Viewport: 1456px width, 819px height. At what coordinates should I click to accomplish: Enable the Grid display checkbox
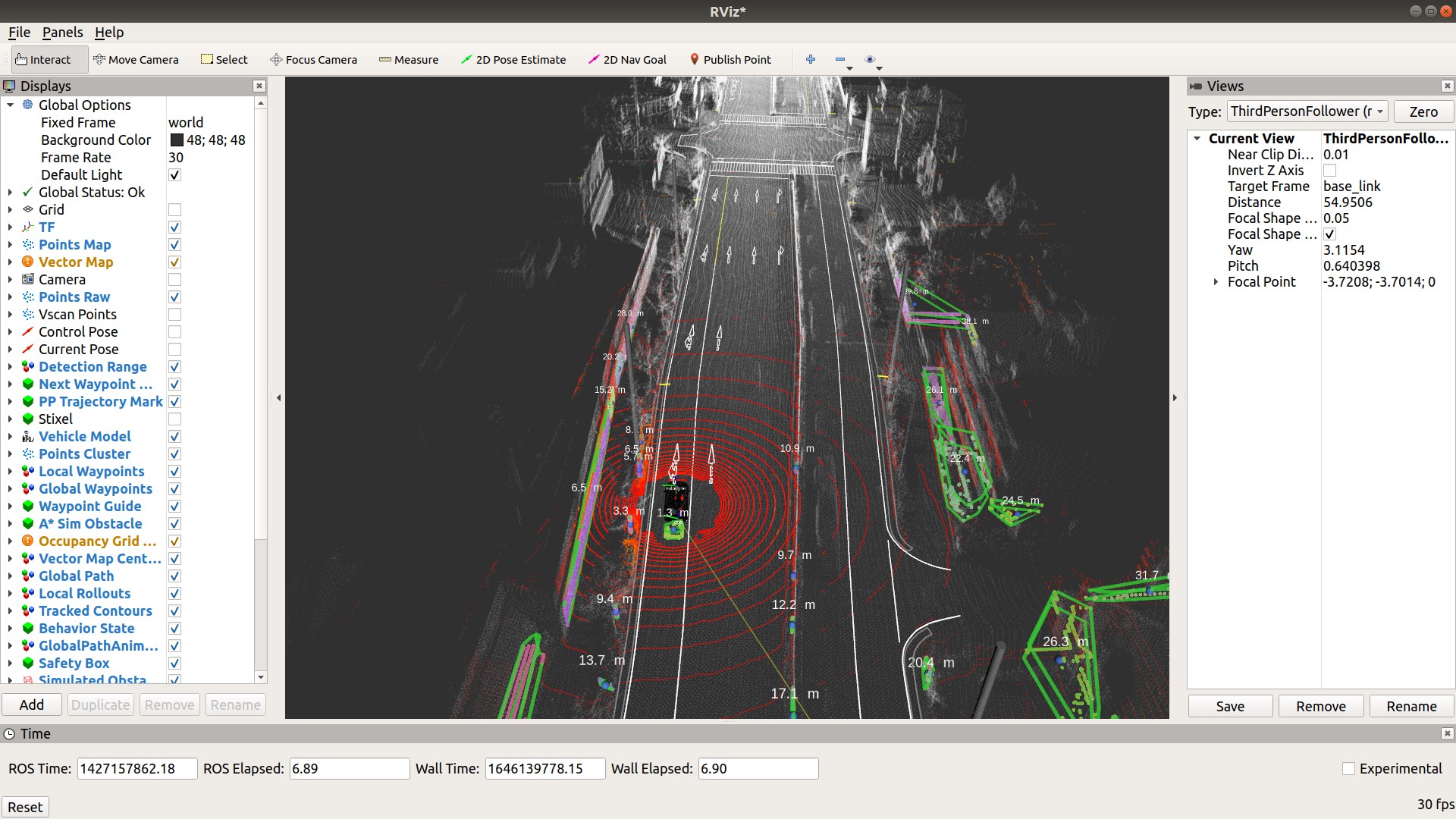174,209
